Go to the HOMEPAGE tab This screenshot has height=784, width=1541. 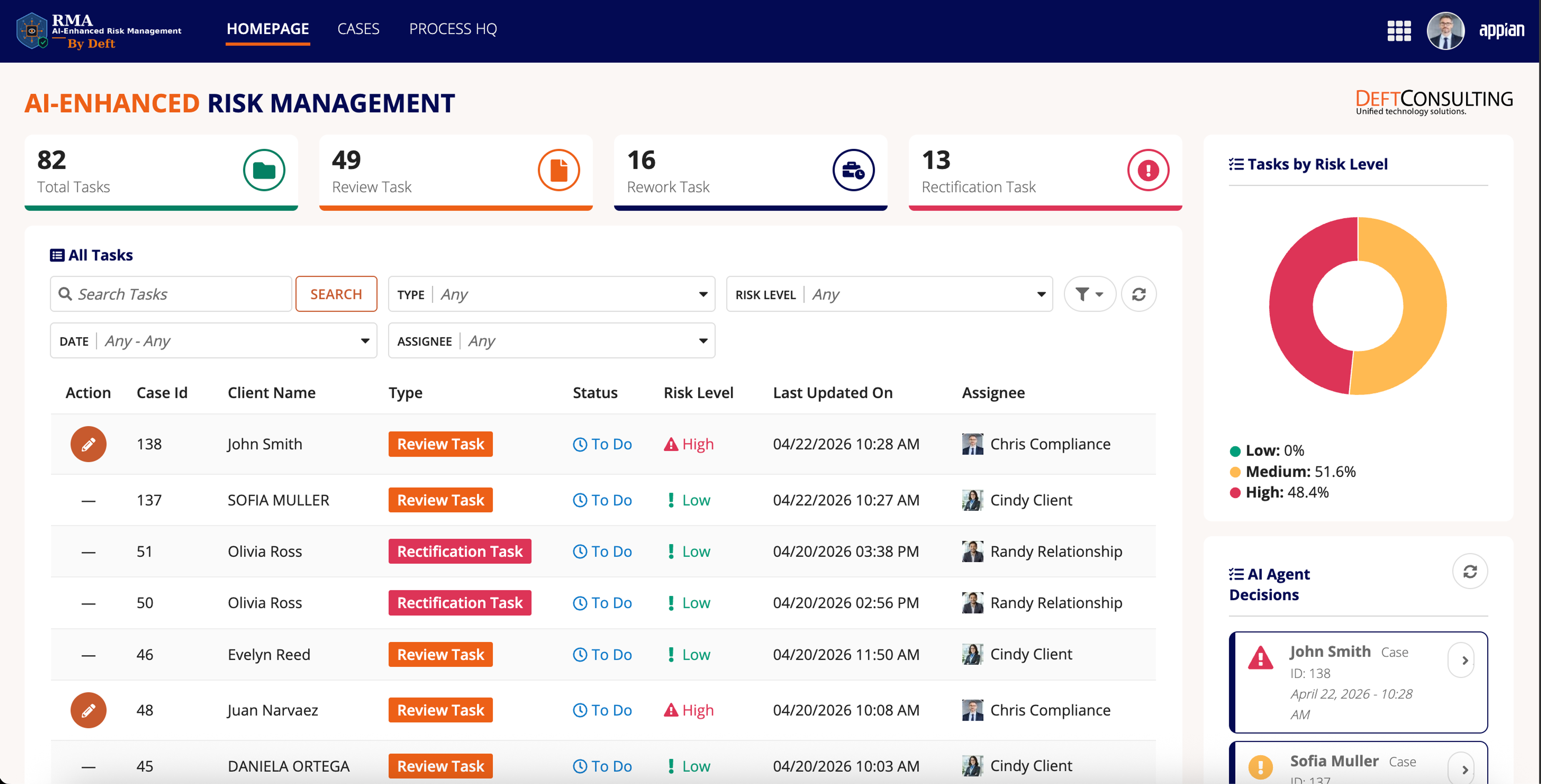point(267,29)
